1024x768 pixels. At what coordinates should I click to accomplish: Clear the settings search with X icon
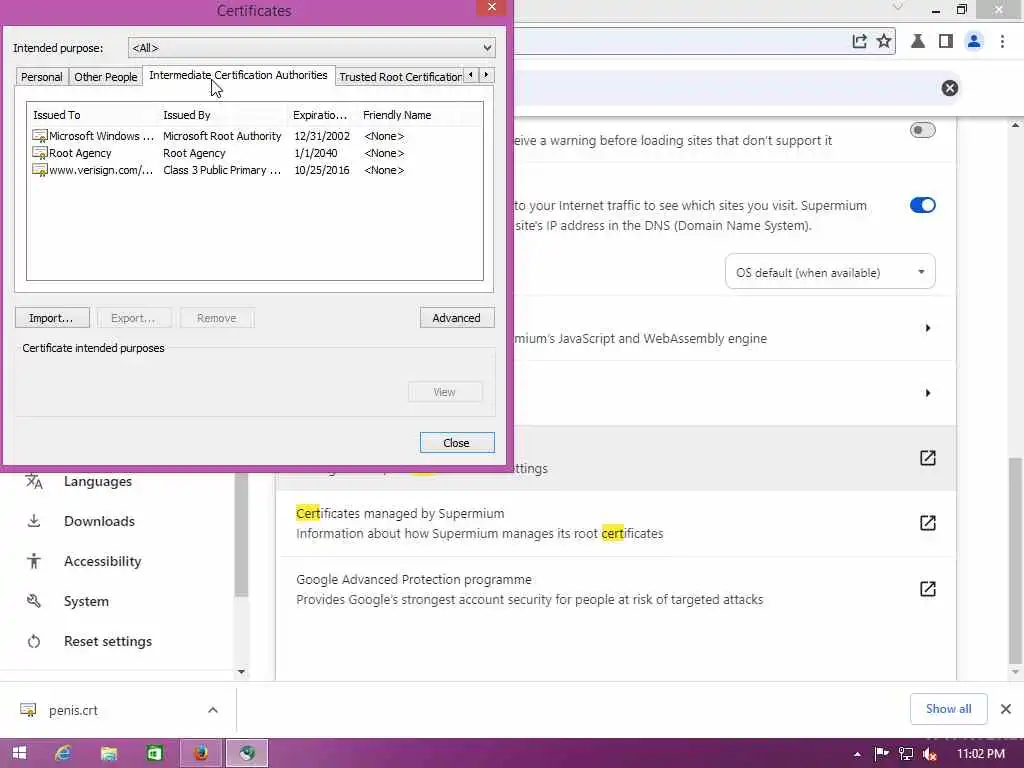pyautogui.click(x=950, y=88)
